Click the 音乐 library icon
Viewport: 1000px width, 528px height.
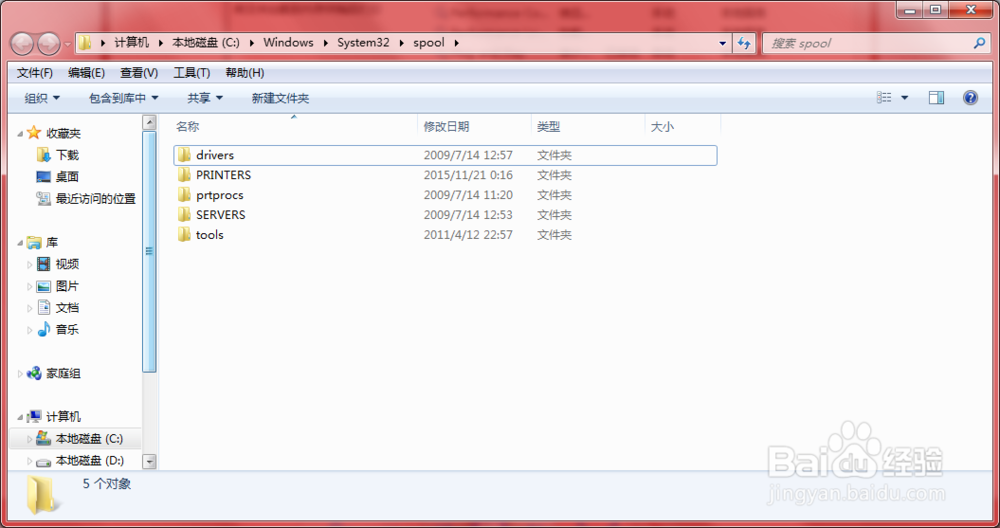(43, 329)
